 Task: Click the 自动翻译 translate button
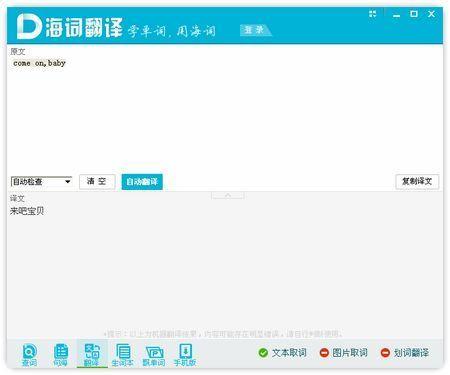point(142,182)
